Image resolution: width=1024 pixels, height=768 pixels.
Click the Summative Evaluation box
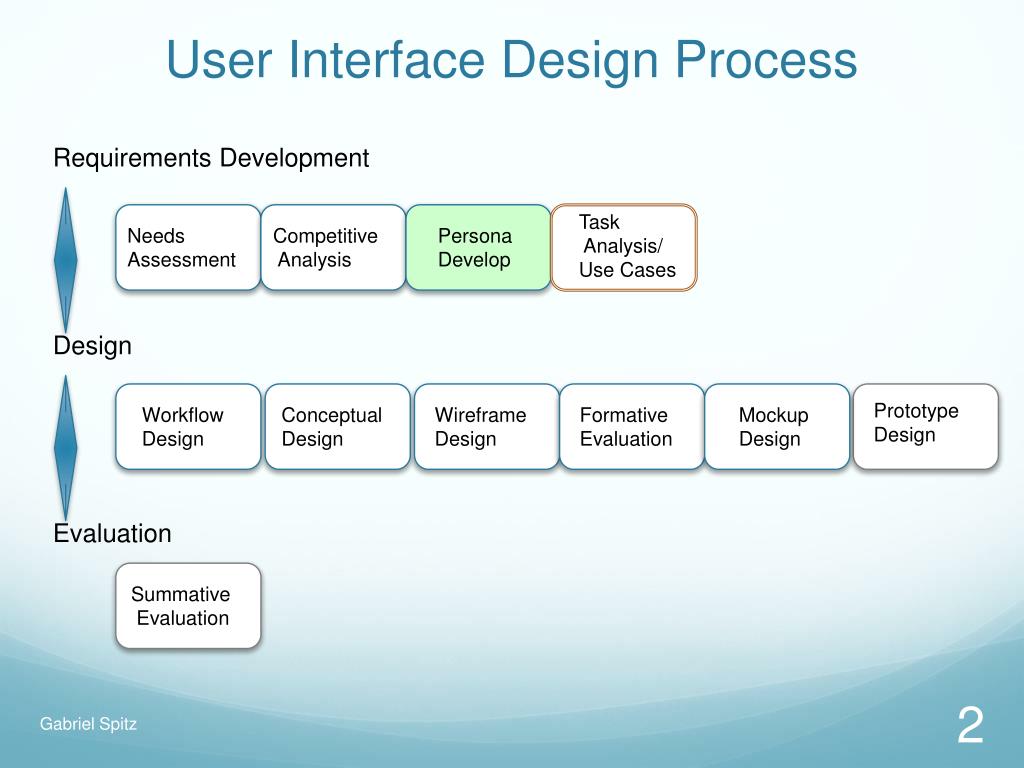pos(188,606)
